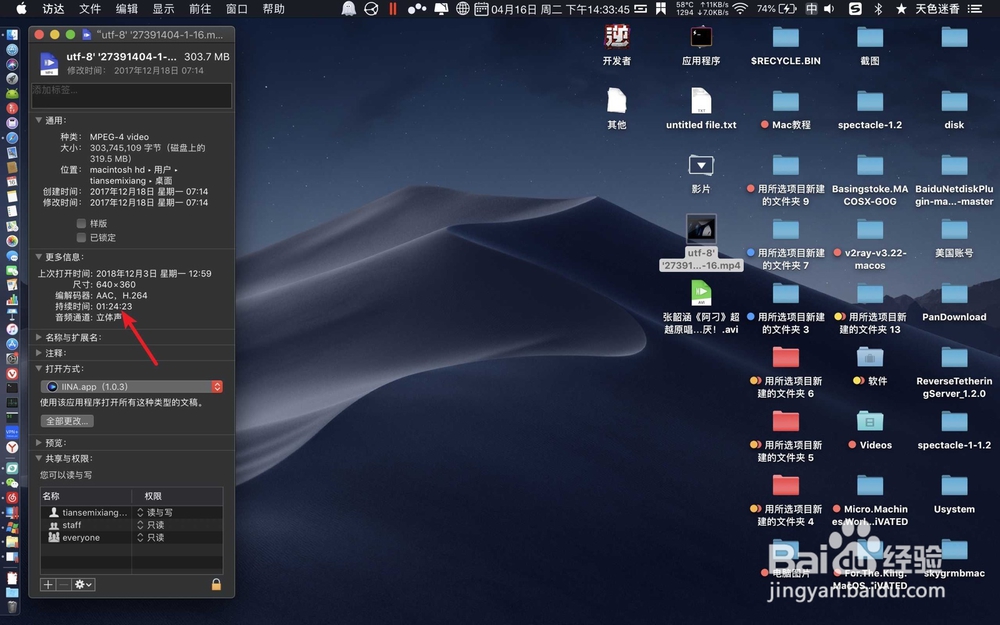Select the 张韶涵 .avi file on desktop

[x=701, y=307]
